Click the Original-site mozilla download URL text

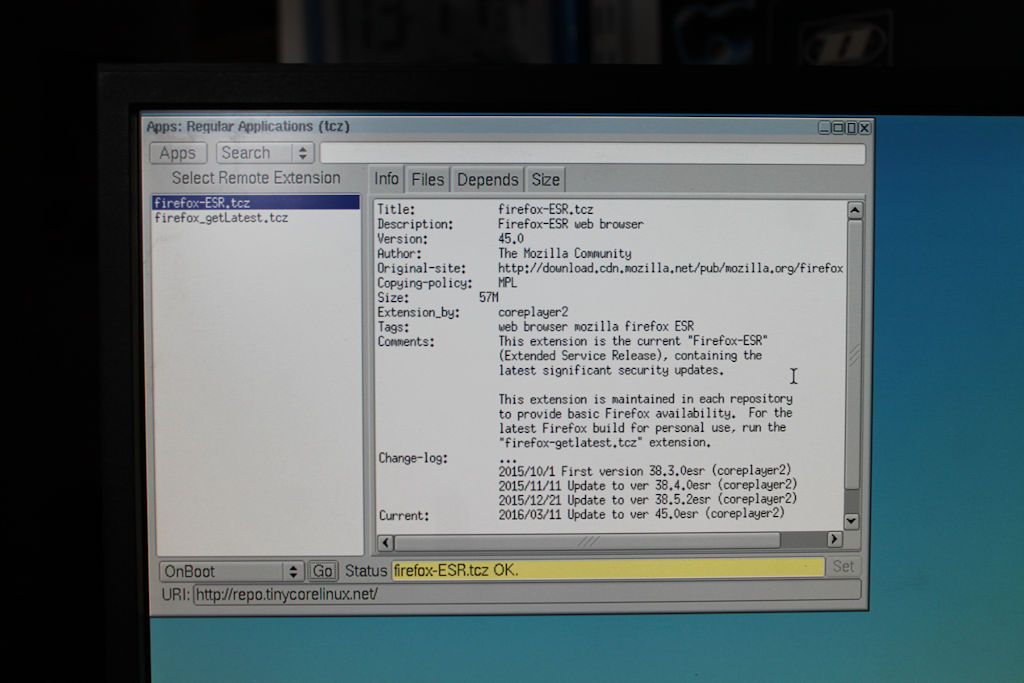point(670,268)
